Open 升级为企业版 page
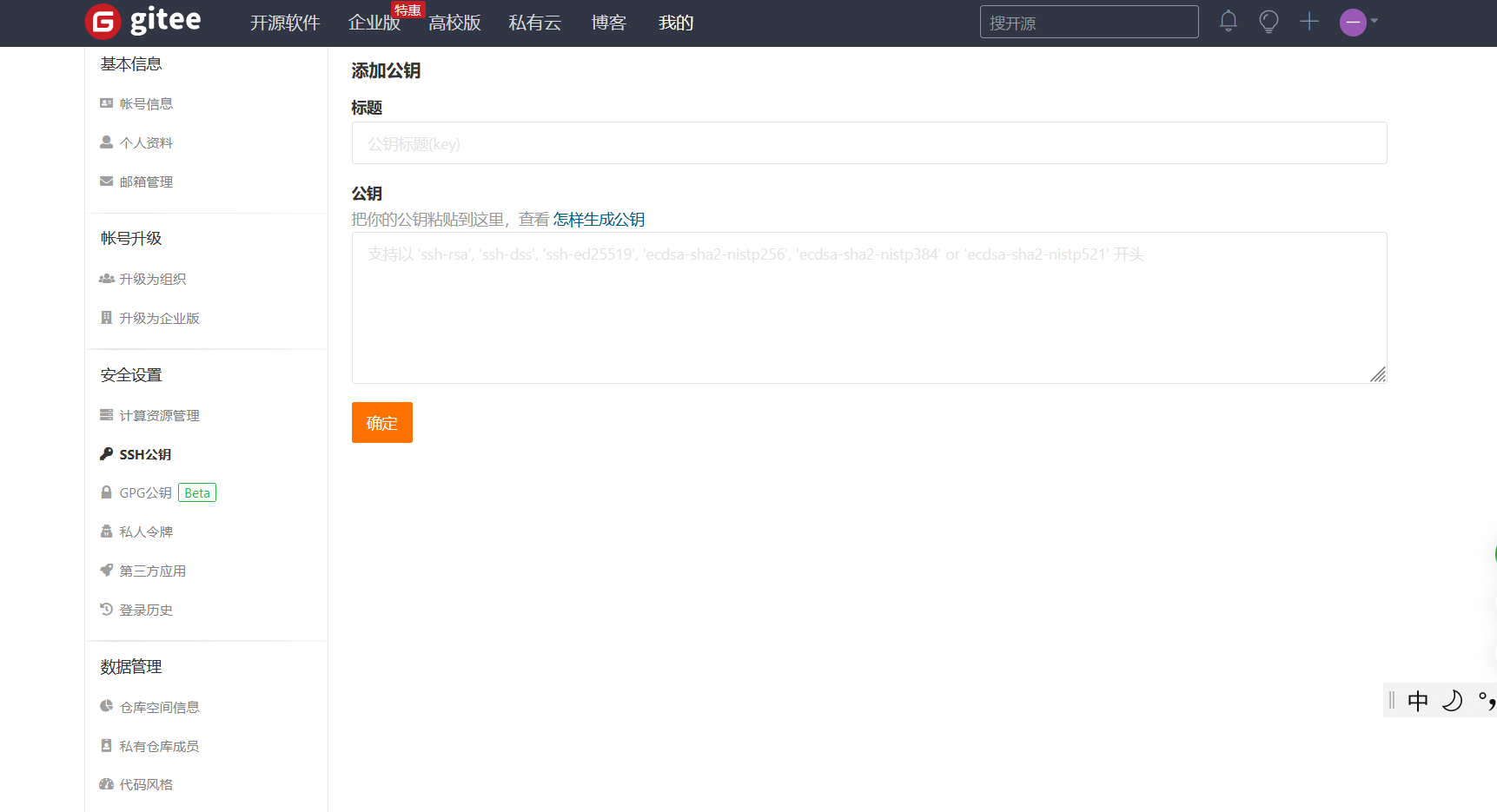The image size is (1497, 812). pos(159,318)
